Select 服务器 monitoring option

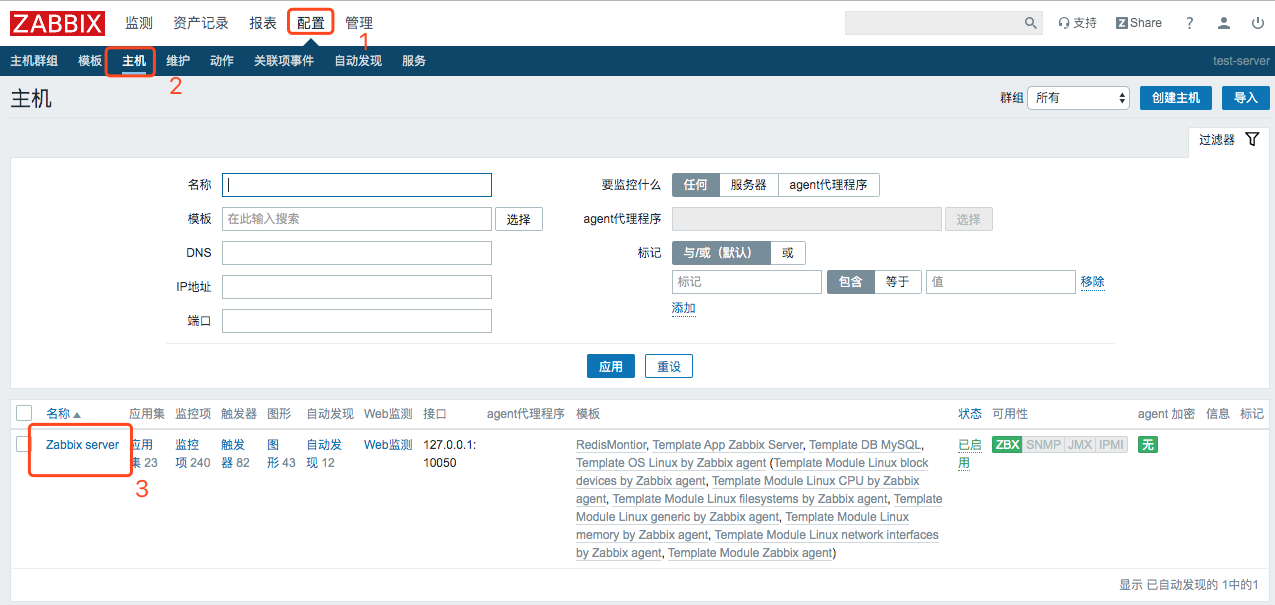click(748, 185)
